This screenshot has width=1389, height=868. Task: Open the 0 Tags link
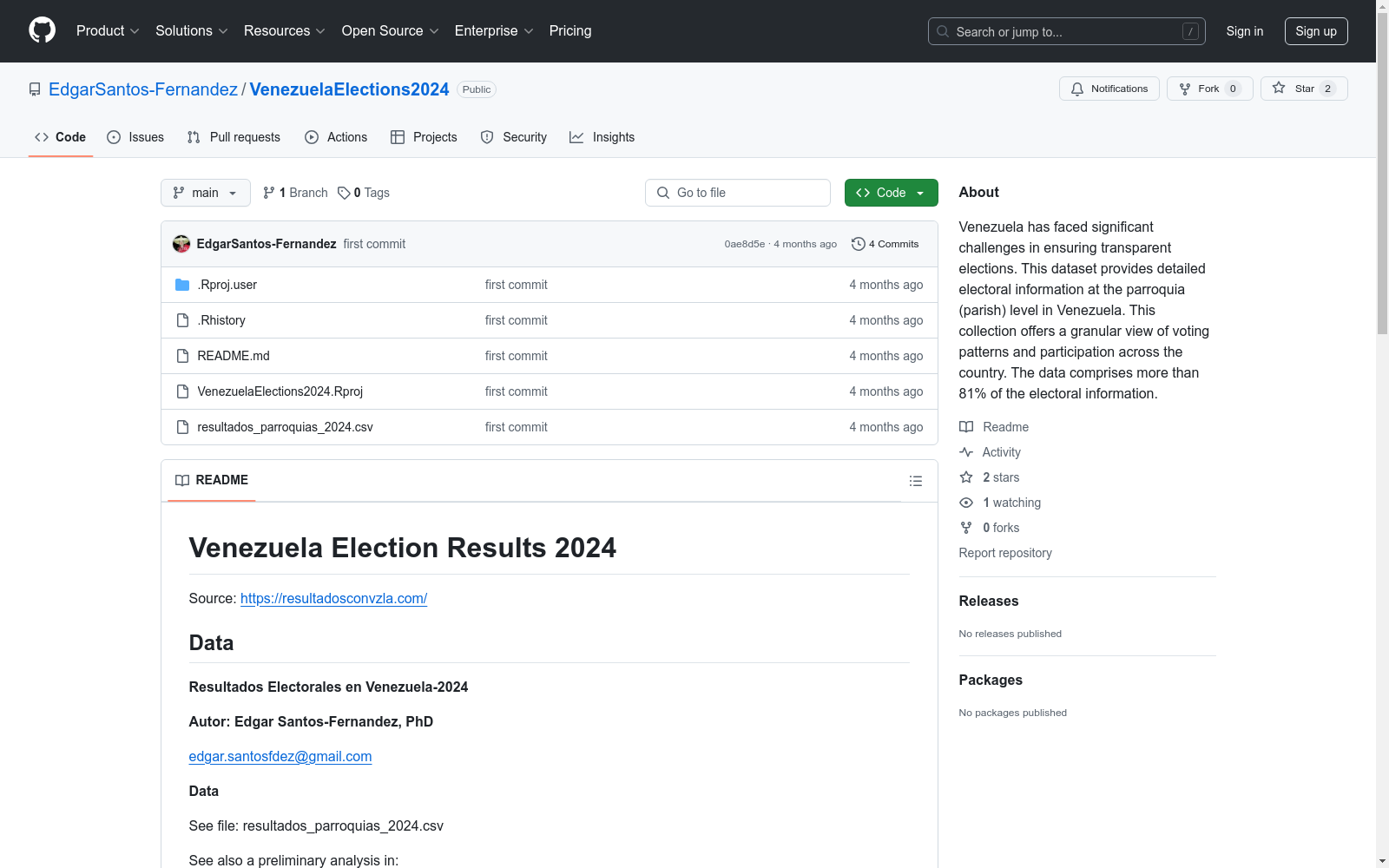coord(365,193)
